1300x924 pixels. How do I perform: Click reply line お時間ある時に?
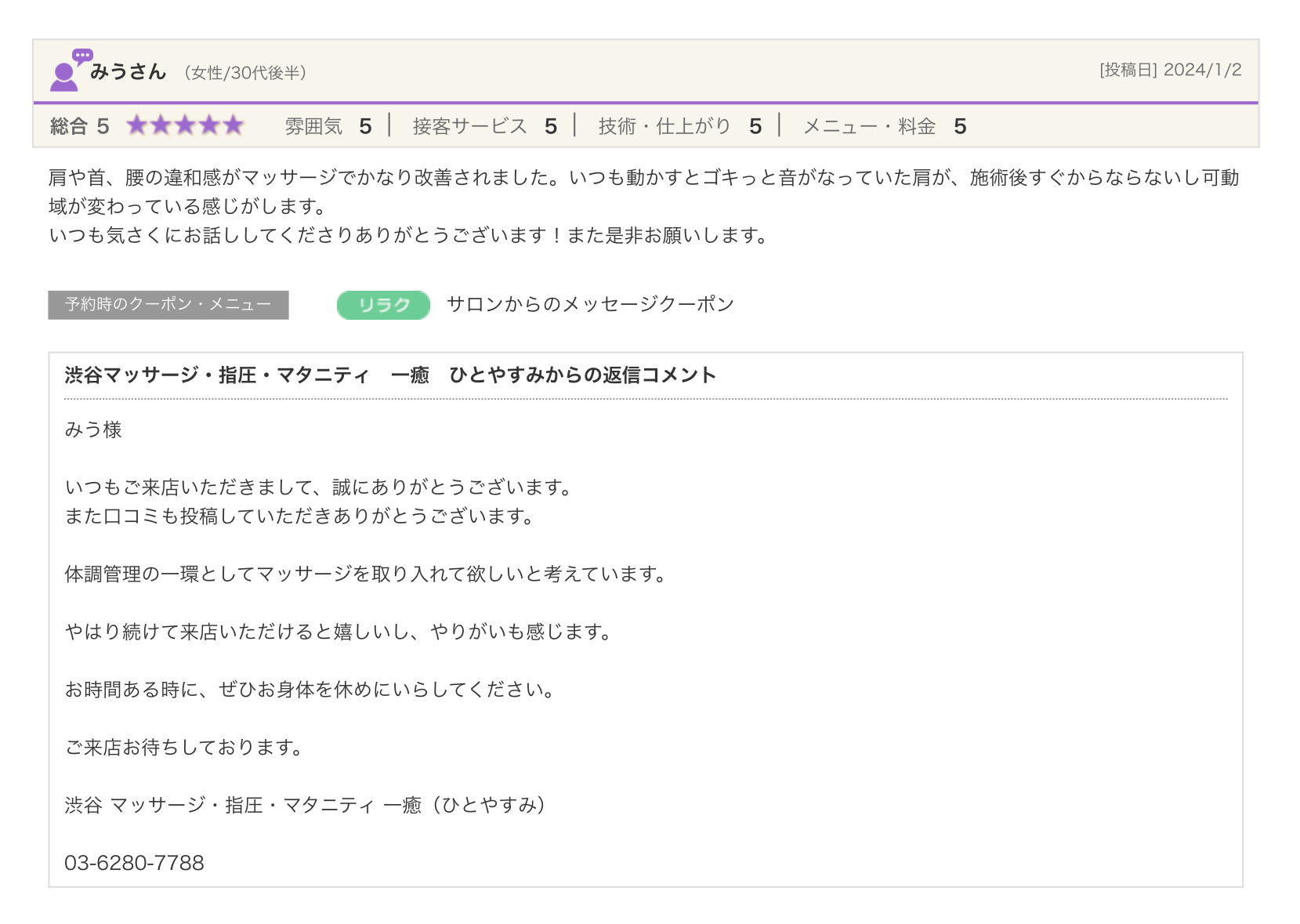click(310, 690)
